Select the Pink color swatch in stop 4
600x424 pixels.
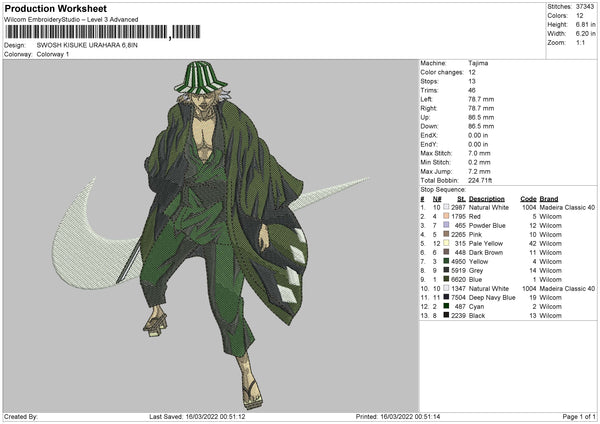[x=446, y=234]
